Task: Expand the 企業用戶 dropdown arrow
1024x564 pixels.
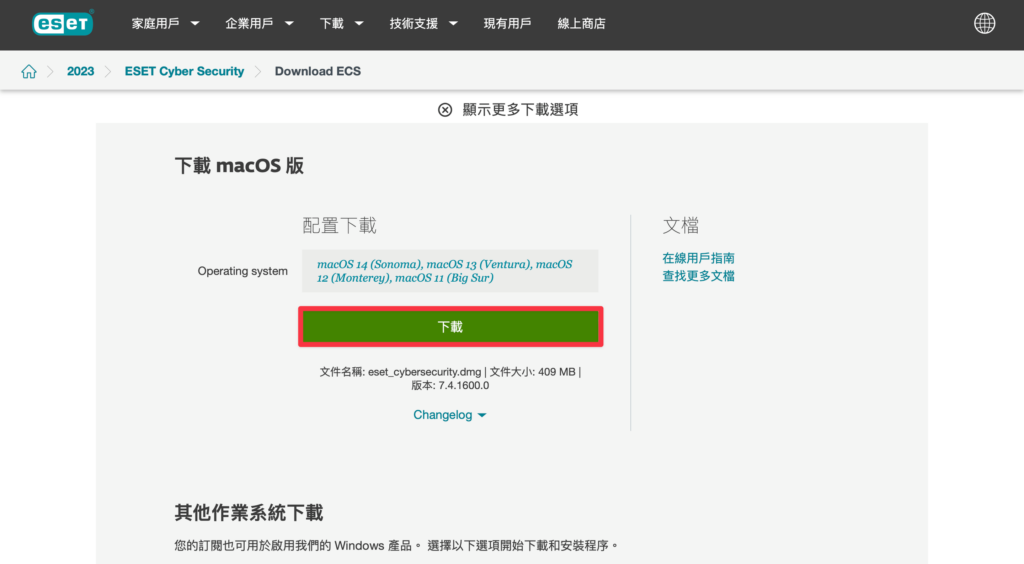Action: [x=289, y=24]
